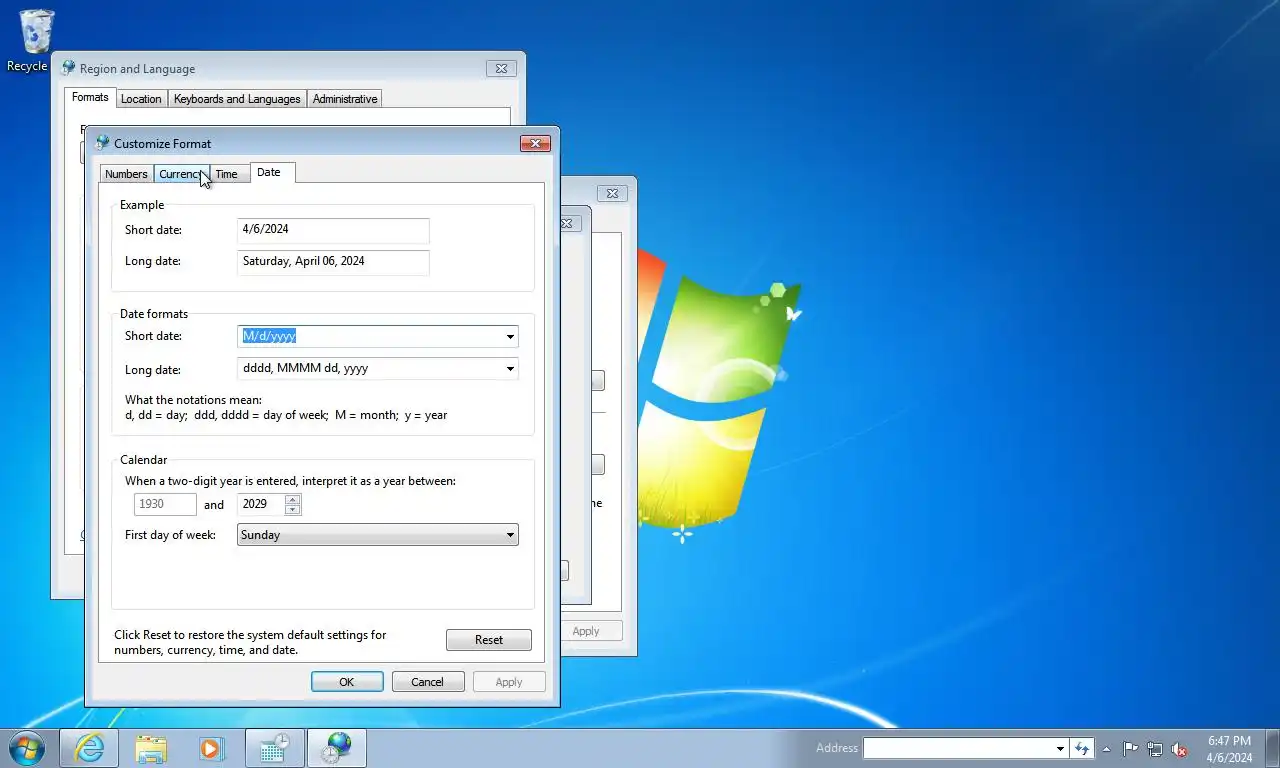Open the Recycle Bin desktop icon

click(x=31, y=40)
